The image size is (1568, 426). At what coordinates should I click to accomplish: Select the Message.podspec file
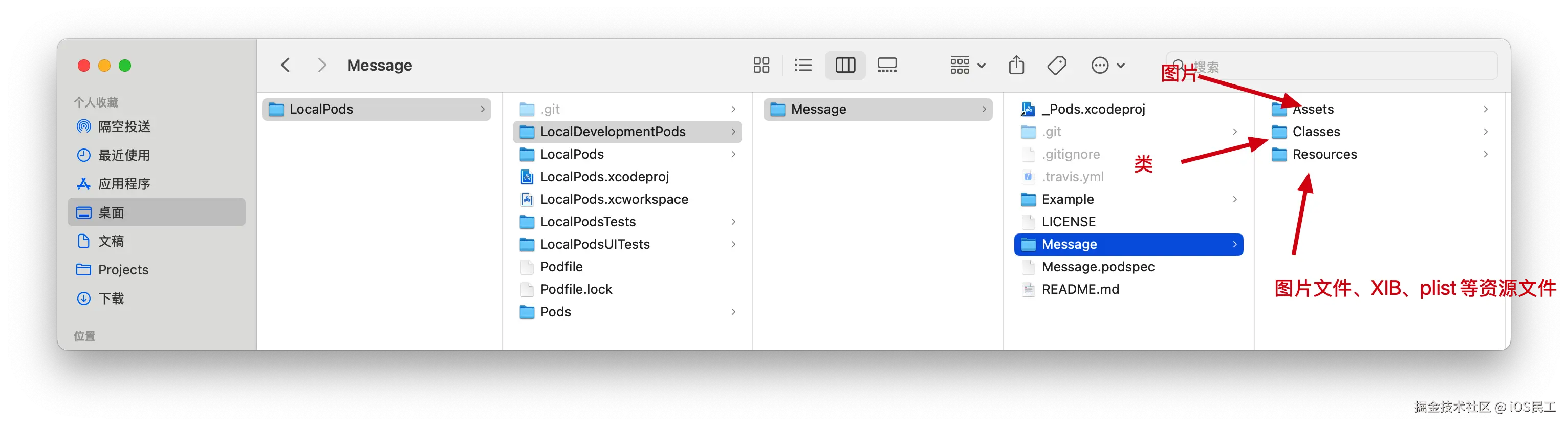(1098, 267)
